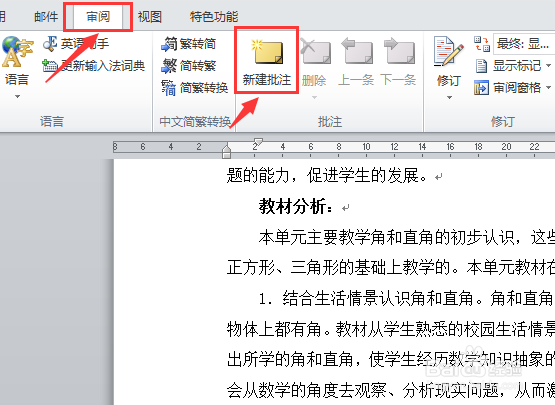Convert text with 繁转简

(189, 44)
